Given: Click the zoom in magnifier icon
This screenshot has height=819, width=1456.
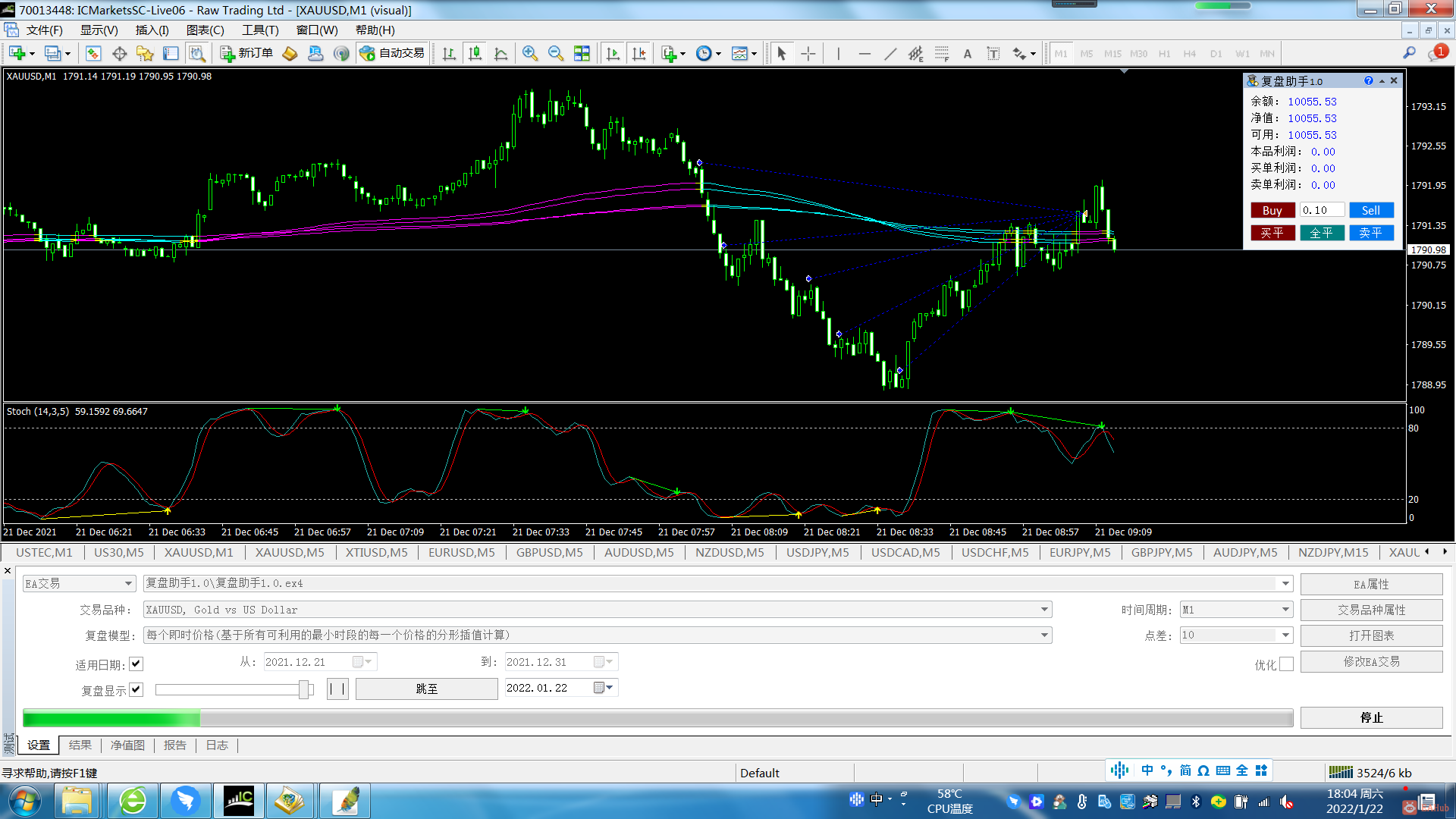Looking at the screenshot, I should click(530, 54).
